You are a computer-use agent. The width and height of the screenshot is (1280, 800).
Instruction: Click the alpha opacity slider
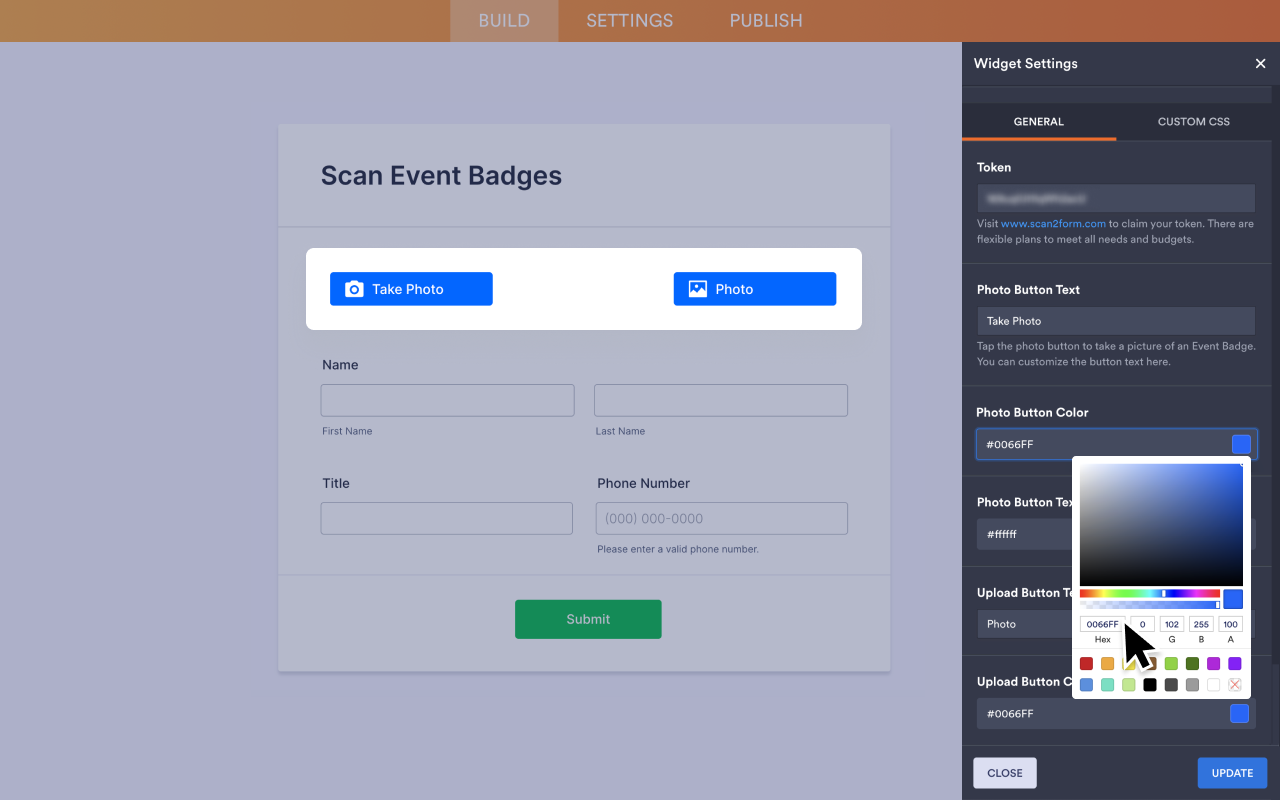tap(1149, 605)
